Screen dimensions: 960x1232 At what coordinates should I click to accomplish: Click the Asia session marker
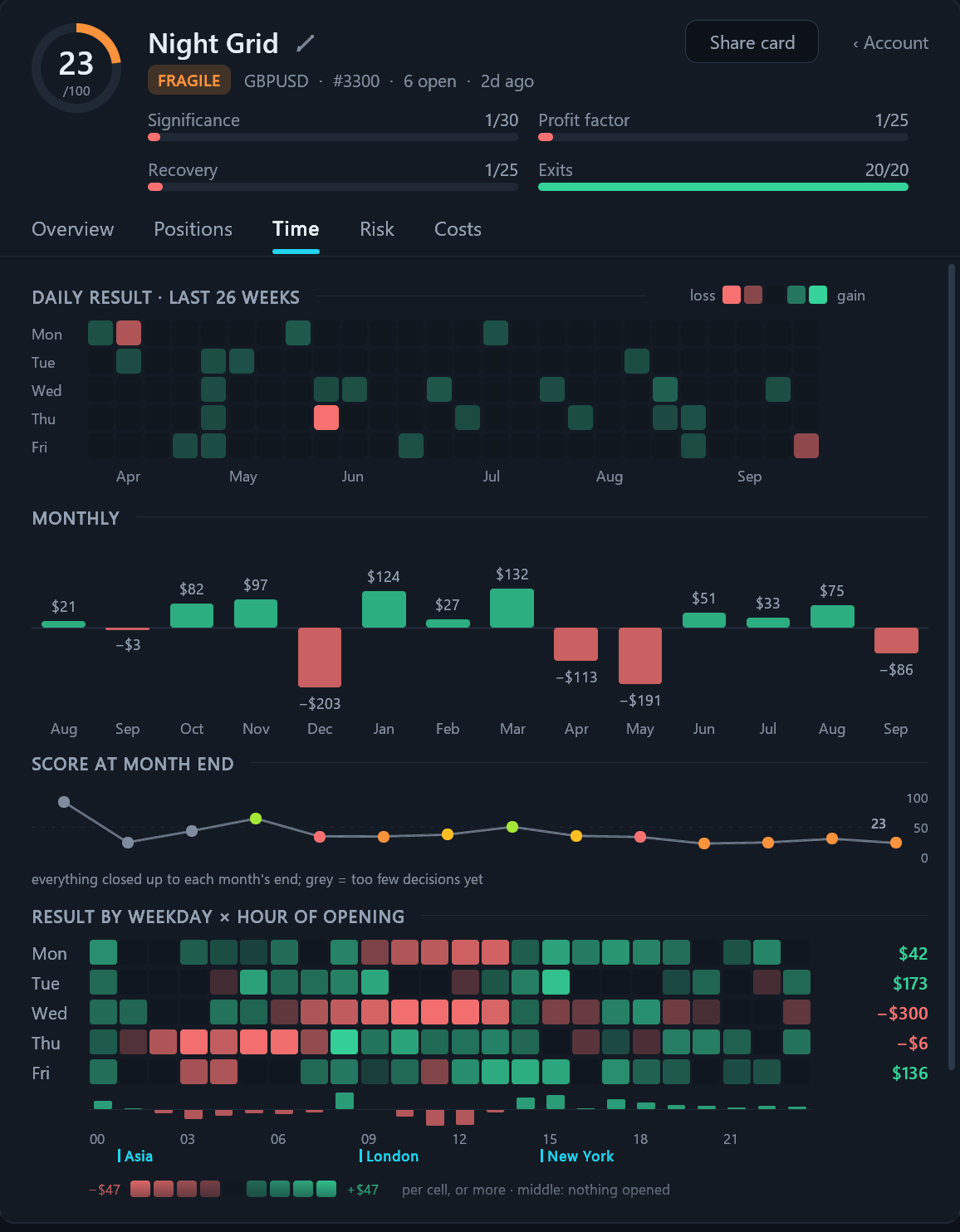(x=136, y=1156)
